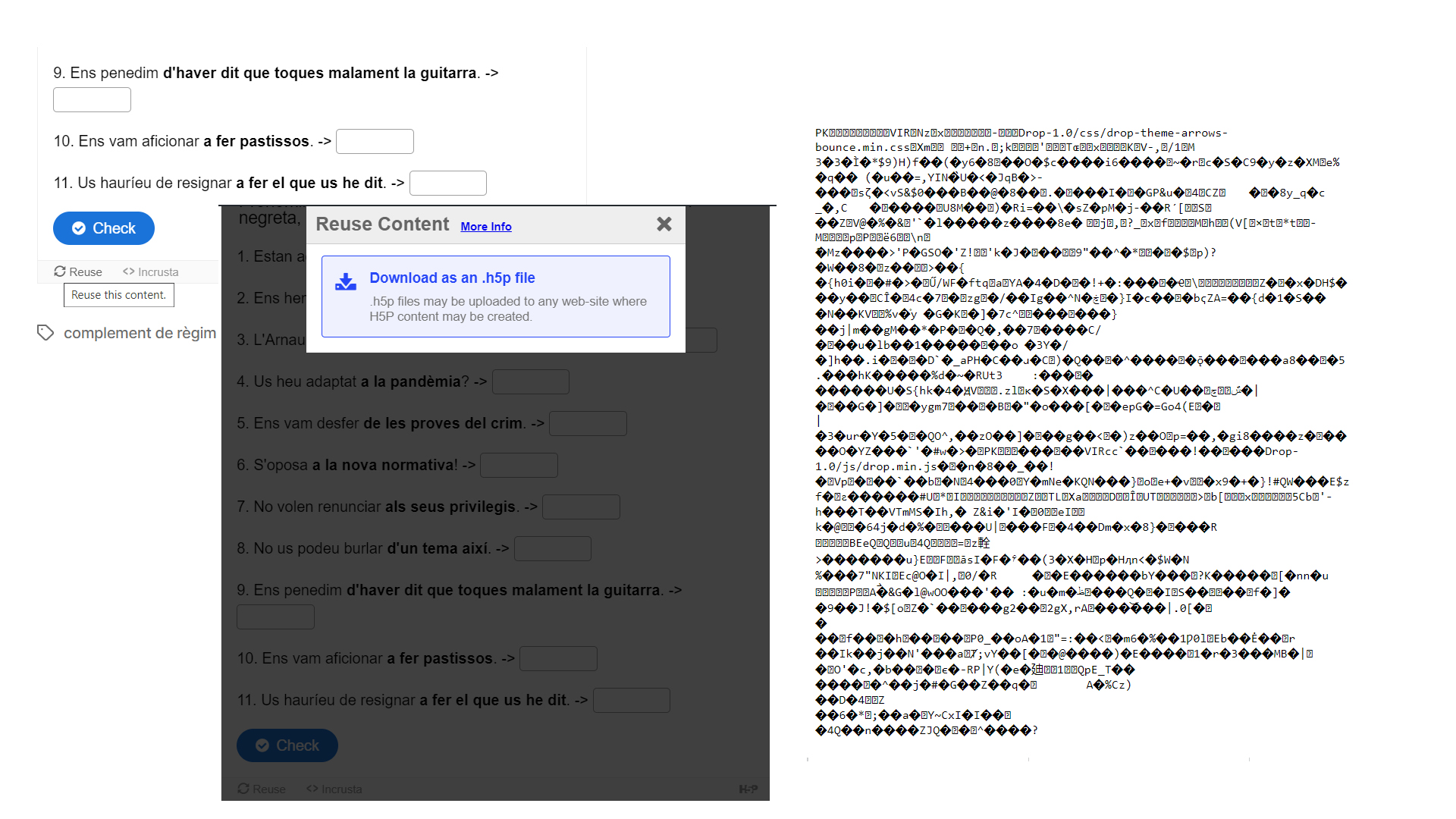Screen dimensions: 1456x819
Task: Click the circular arrows icon next to Reuse
Action: (x=60, y=271)
